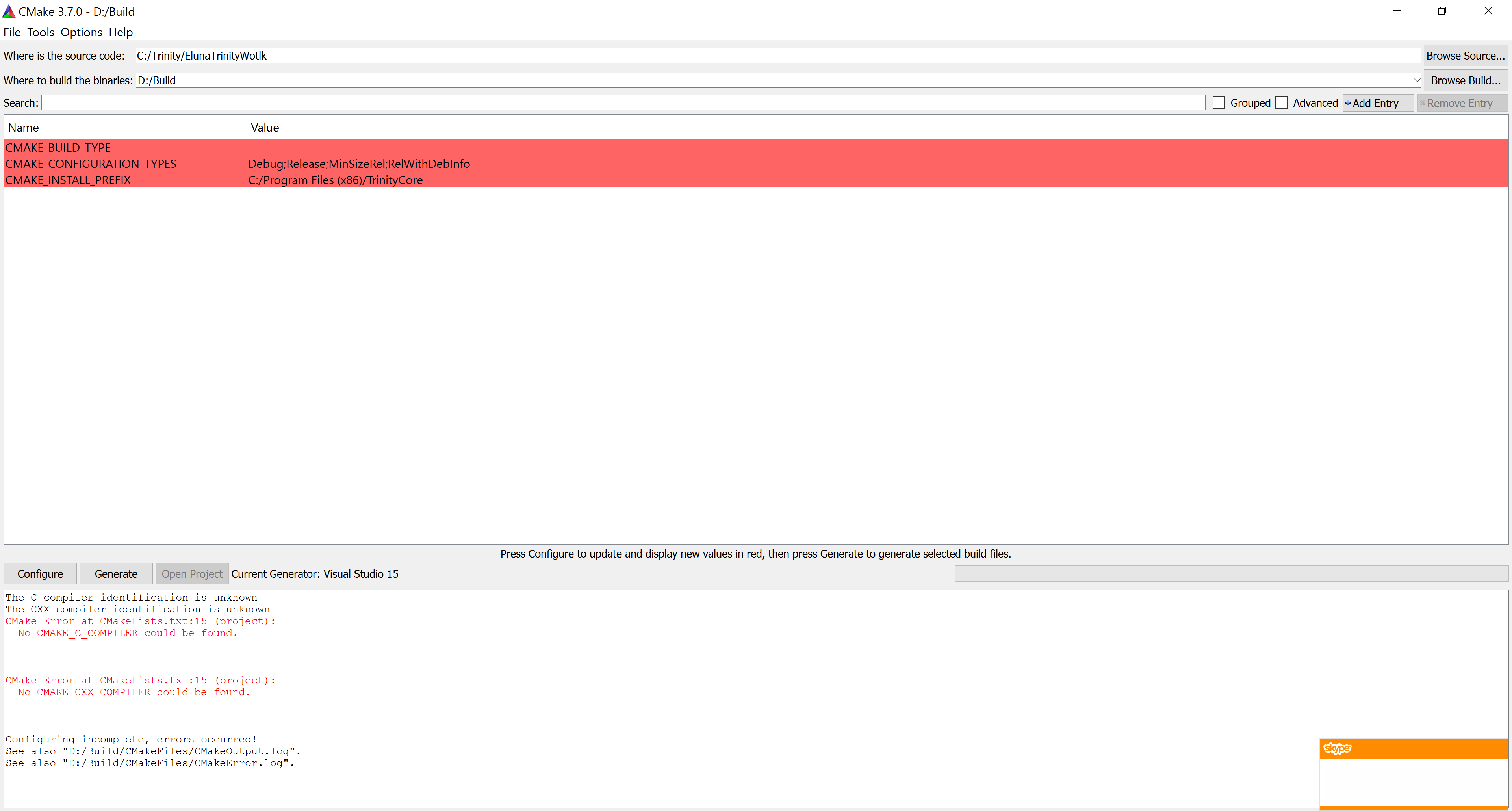Click in the Search input field
1512x811 pixels.
(622, 103)
